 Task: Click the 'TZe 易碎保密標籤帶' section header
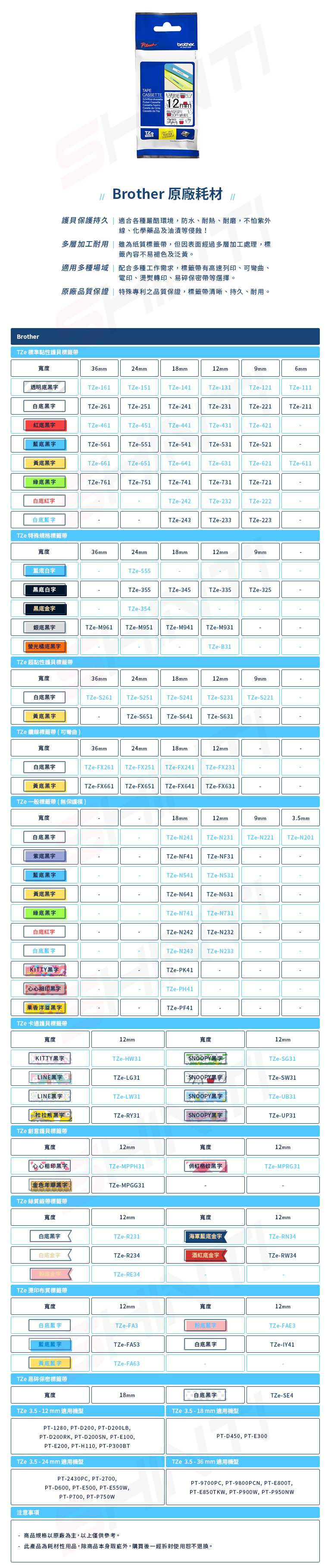click(x=165, y=1379)
